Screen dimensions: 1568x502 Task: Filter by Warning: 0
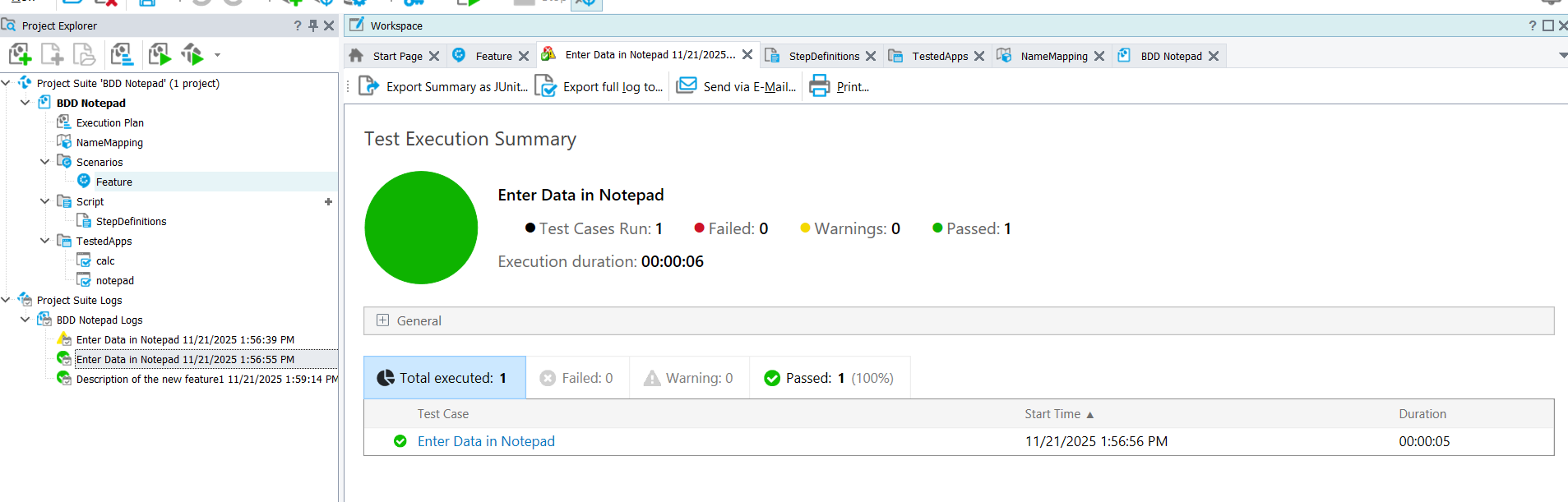pyautogui.click(x=689, y=377)
